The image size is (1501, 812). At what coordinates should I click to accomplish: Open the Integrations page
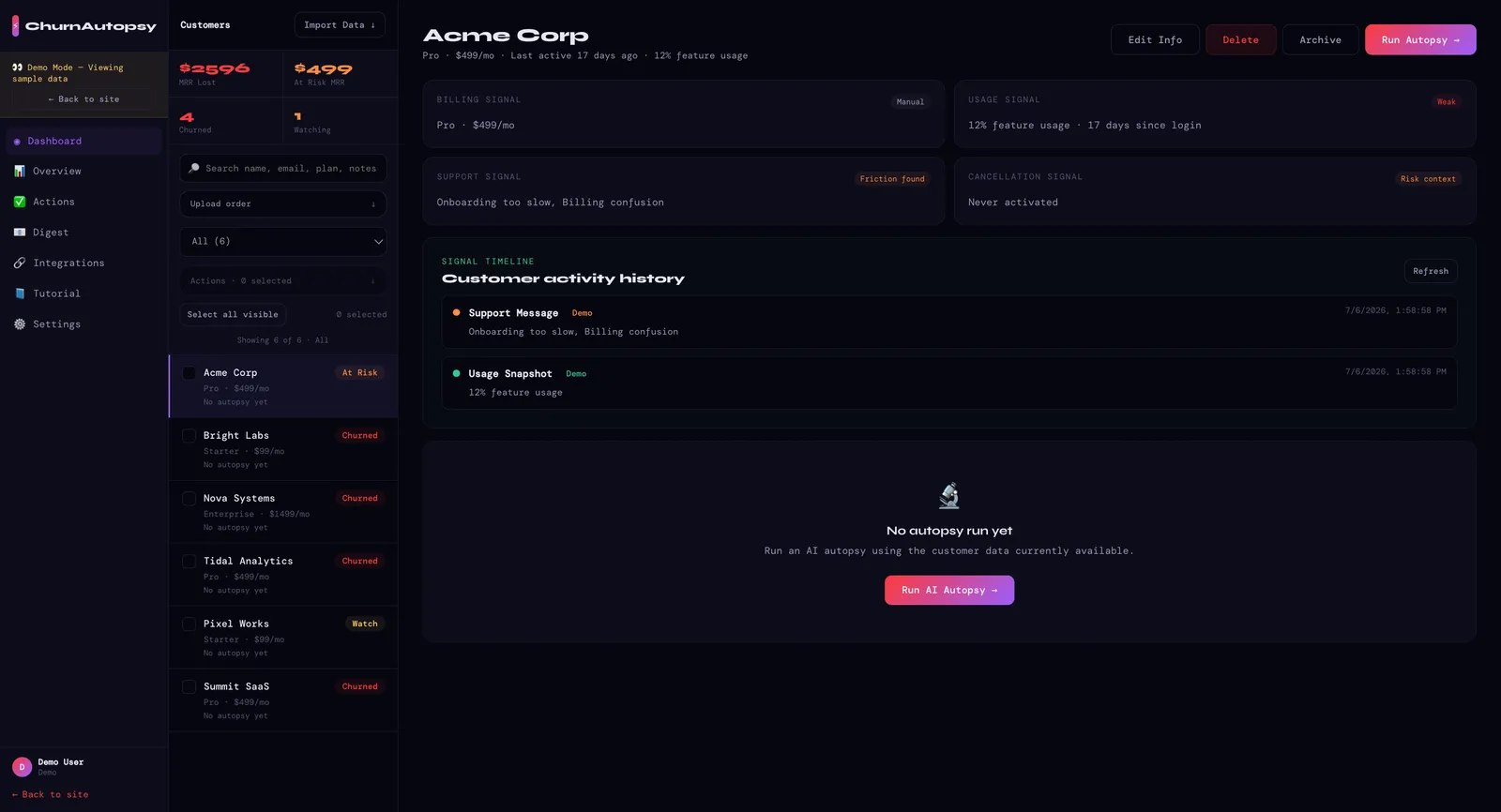[83, 263]
